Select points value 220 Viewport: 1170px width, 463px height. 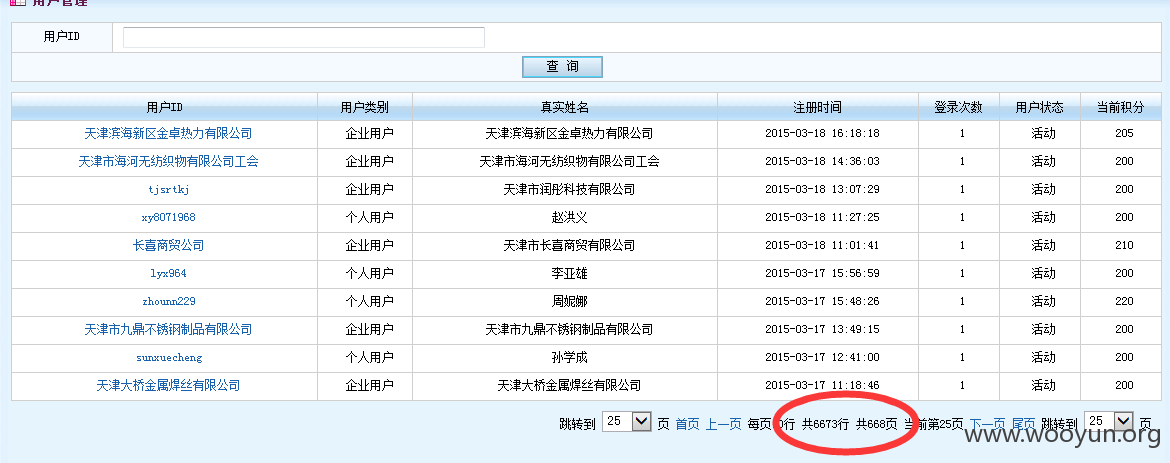(1124, 302)
